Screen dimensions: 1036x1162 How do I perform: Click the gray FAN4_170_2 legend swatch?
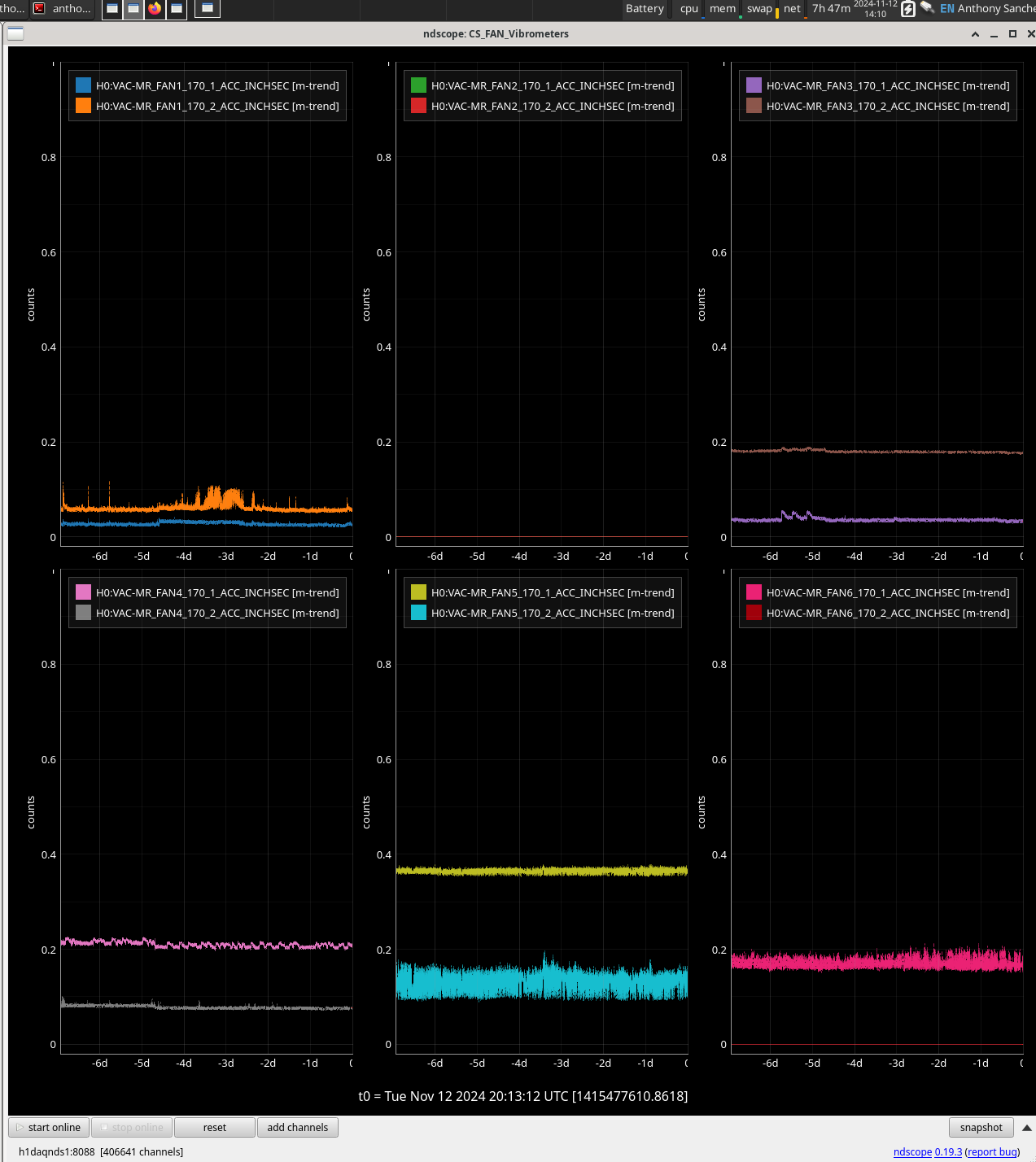pos(83,613)
